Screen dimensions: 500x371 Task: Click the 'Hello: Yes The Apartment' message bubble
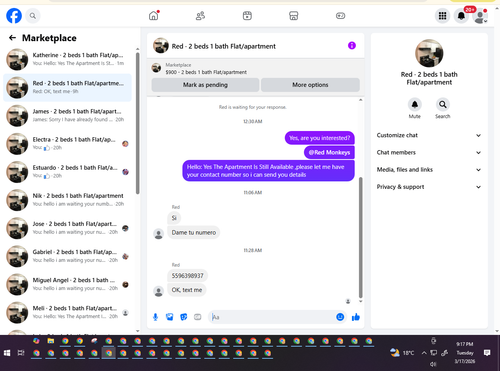pos(268,171)
